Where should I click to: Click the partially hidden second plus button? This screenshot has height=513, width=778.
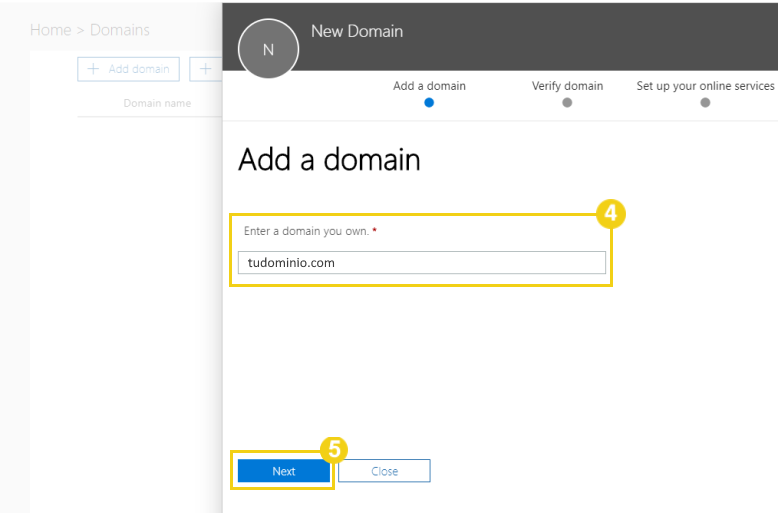pyautogui.click(x=206, y=69)
